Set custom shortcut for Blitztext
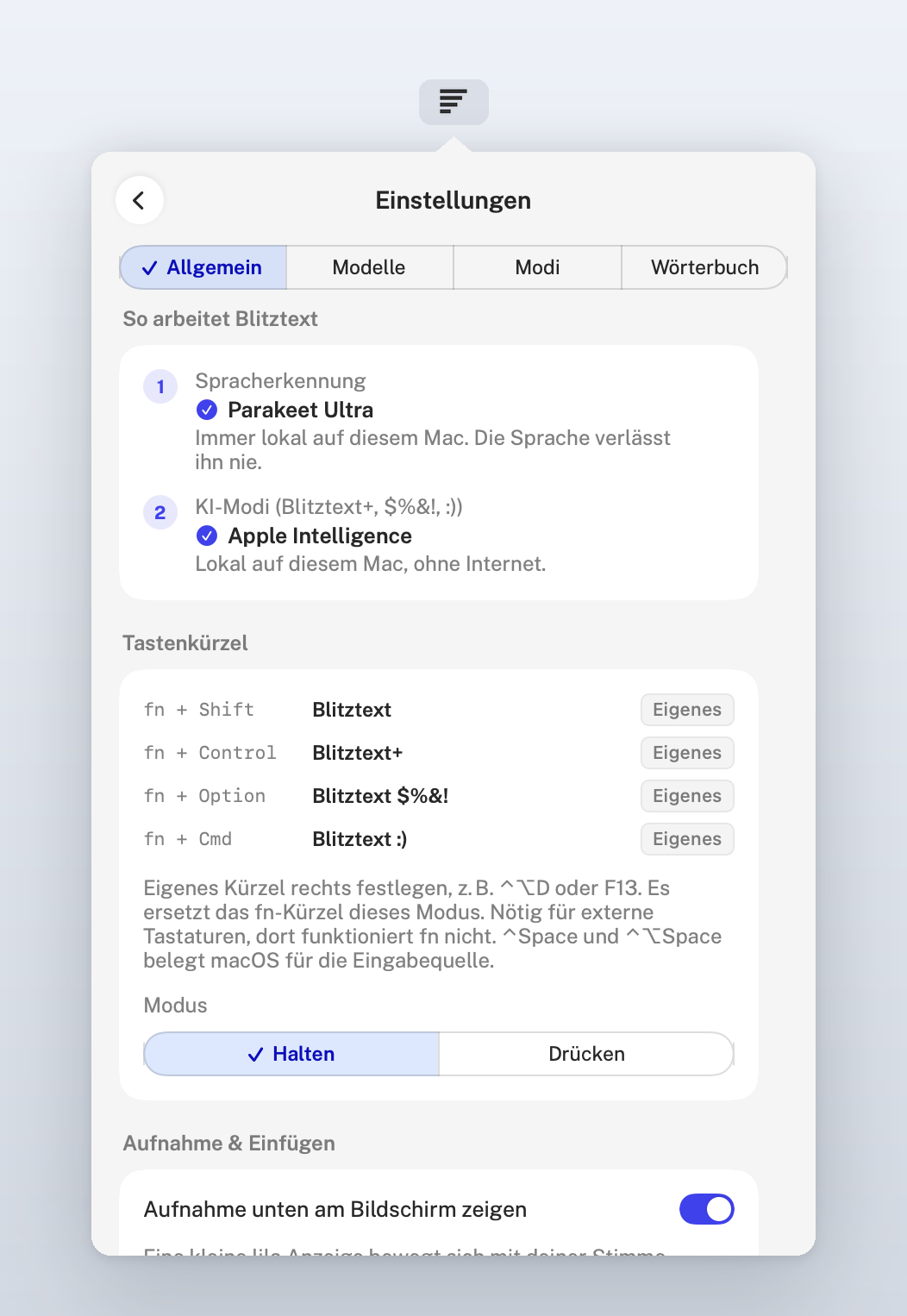The width and height of the screenshot is (907, 1316). pos(687,710)
